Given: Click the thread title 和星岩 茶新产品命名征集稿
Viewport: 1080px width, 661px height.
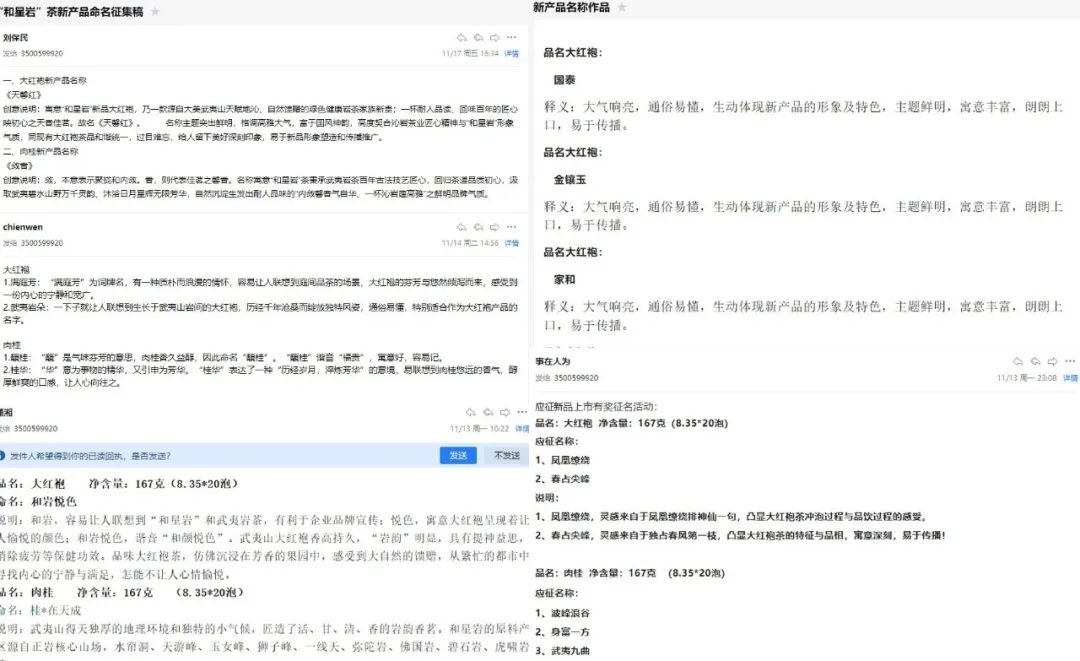Looking at the screenshot, I should [72, 12].
